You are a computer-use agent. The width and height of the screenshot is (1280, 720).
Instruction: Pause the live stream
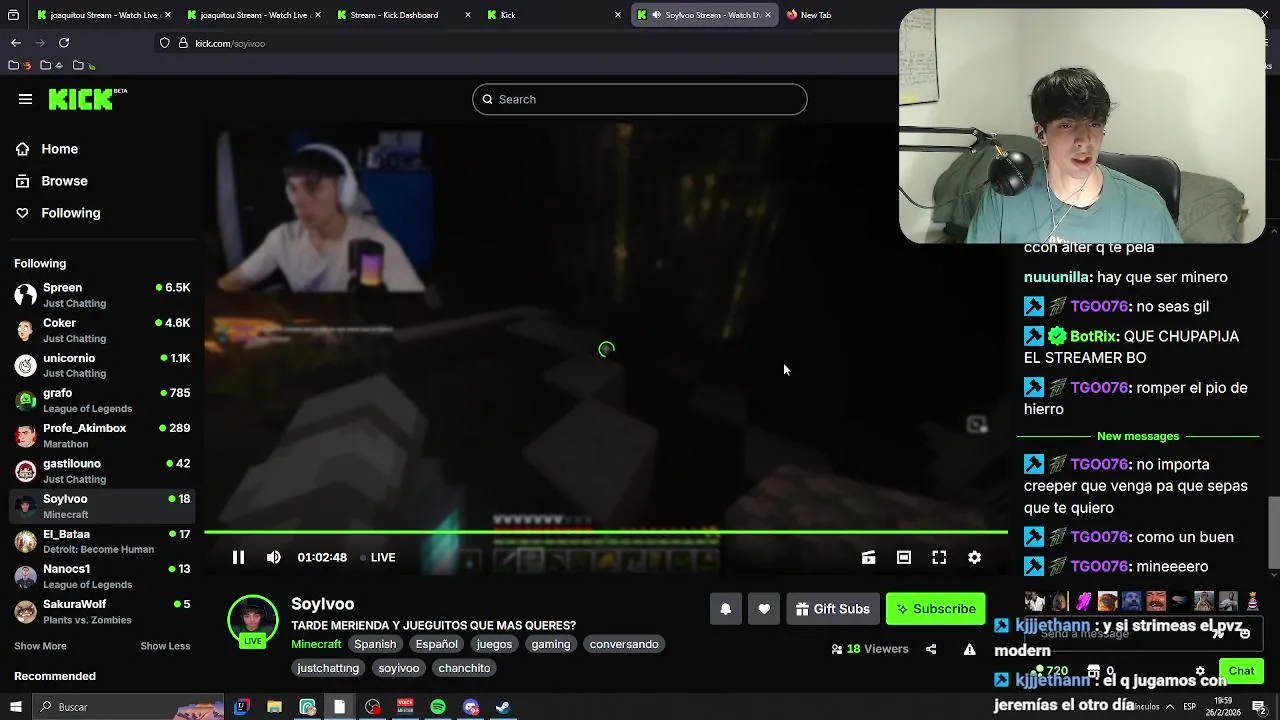pyautogui.click(x=238, y=557)
